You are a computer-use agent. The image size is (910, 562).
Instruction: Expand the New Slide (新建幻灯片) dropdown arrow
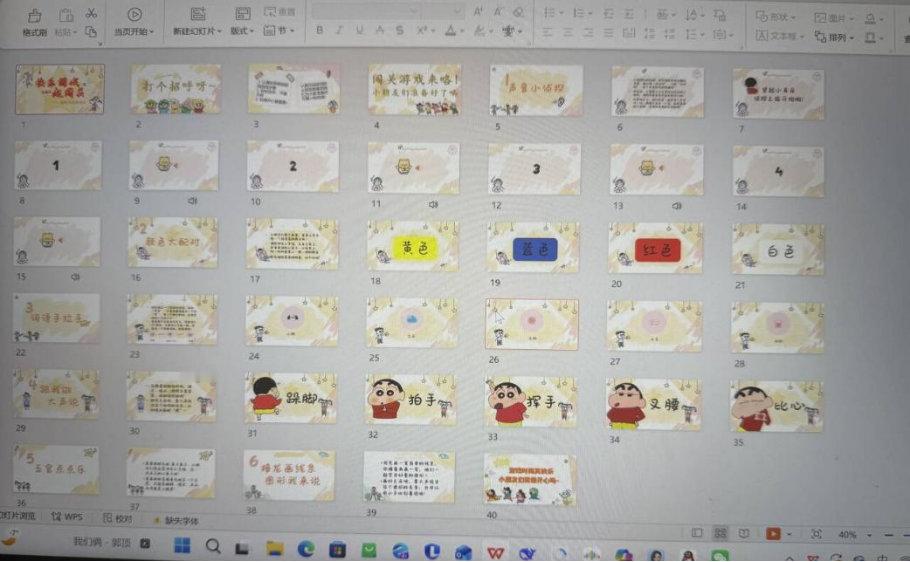tap(219, 31)
